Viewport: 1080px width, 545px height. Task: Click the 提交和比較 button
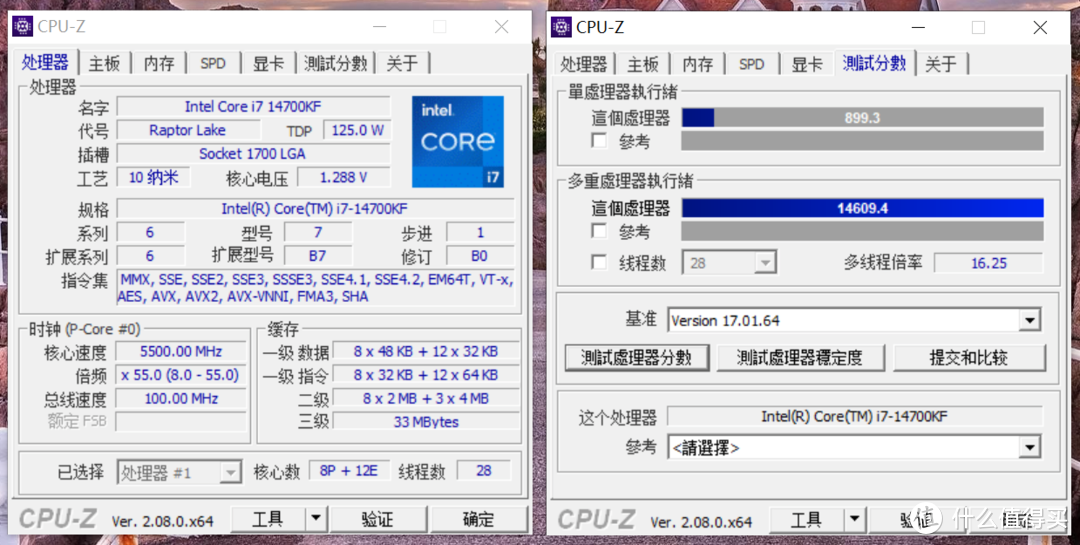click(x=969, y=358)
